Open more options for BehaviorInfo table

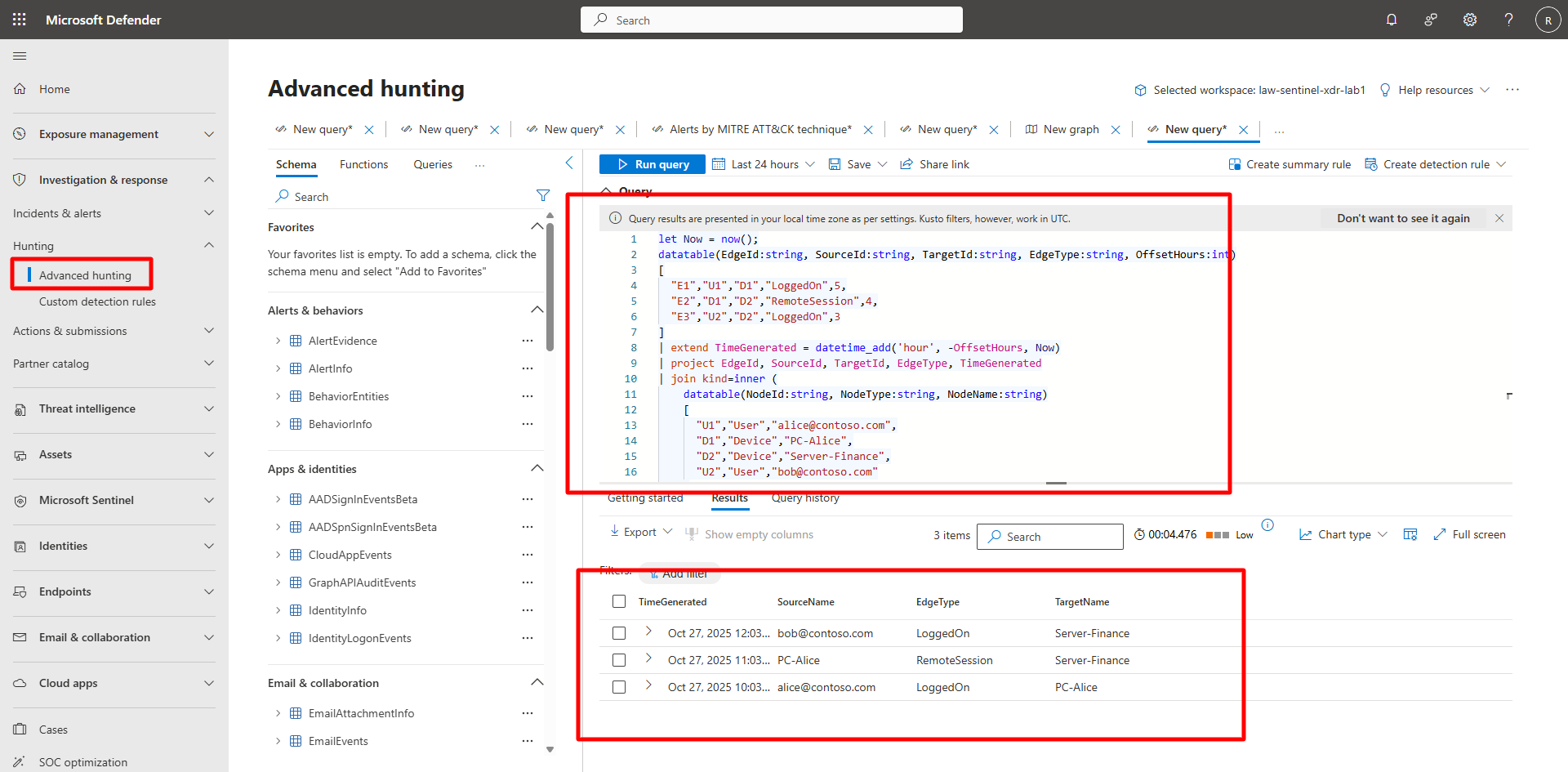click(x=528, y=424)
